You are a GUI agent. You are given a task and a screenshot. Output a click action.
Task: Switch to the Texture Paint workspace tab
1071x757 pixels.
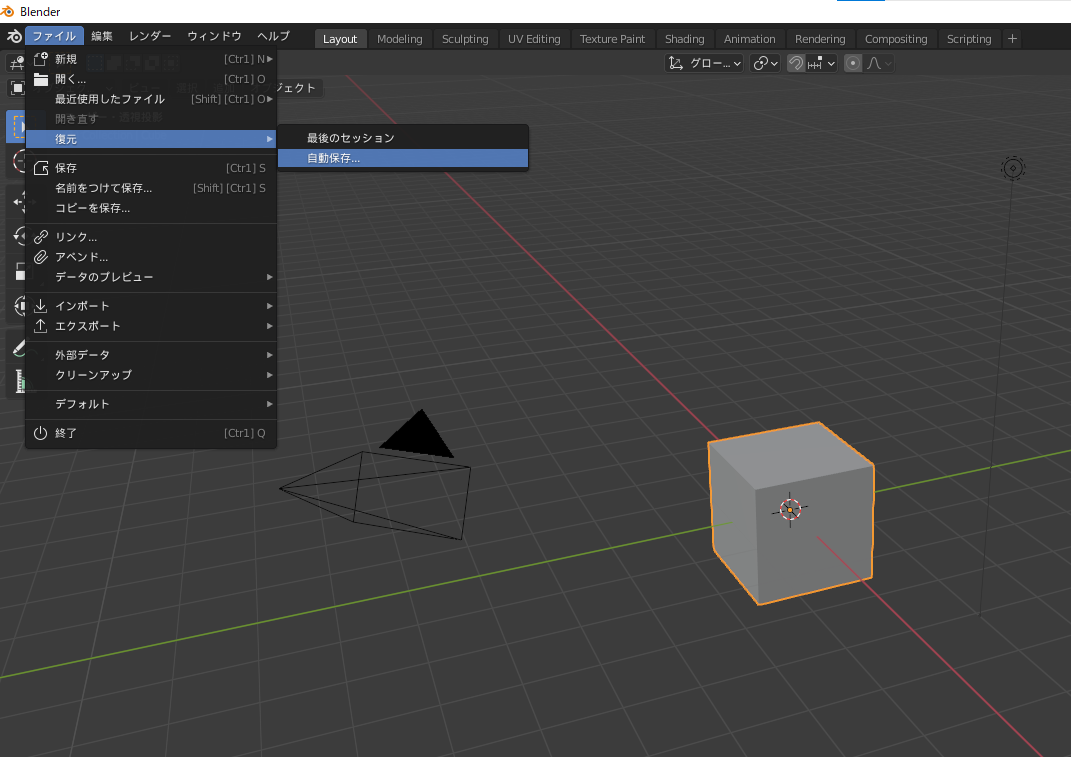tap(613, 39)
